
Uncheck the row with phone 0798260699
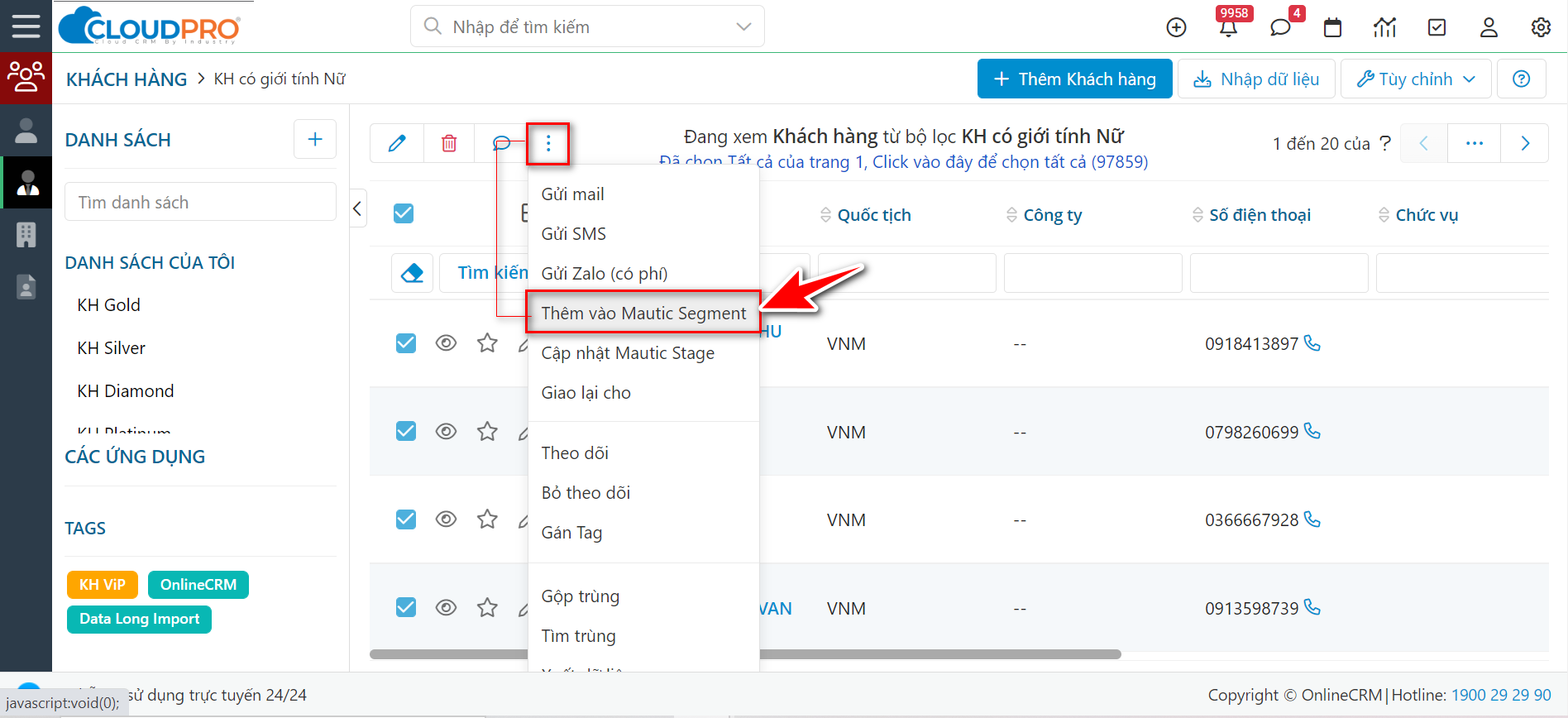[406, 431]
